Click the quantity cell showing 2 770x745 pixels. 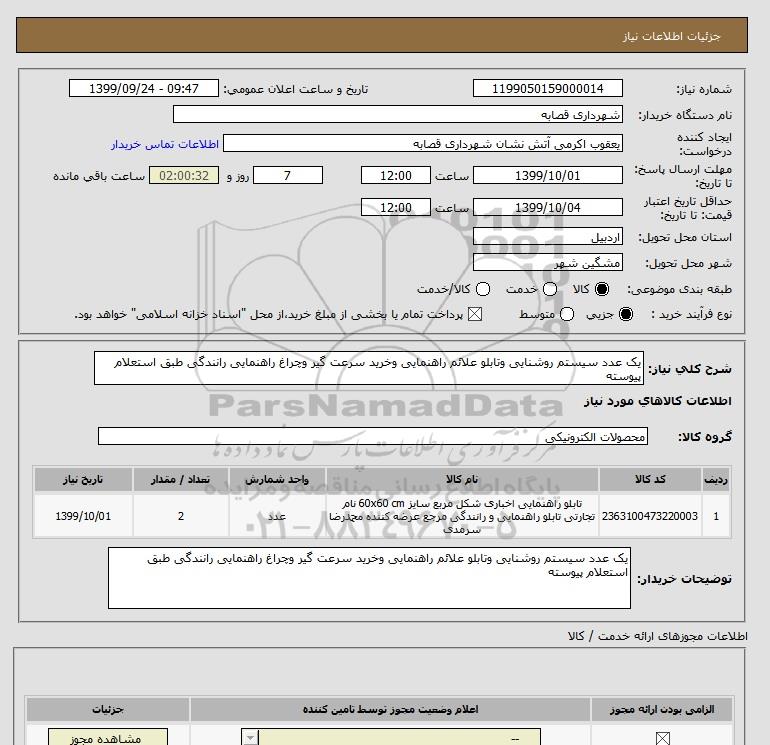[181, 516]
